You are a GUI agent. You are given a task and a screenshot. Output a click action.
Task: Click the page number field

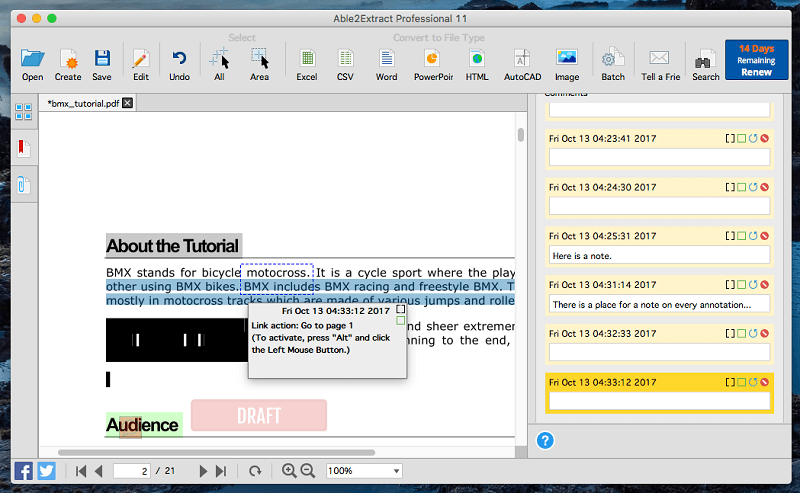pyautogui.click(x=132, y=471)
